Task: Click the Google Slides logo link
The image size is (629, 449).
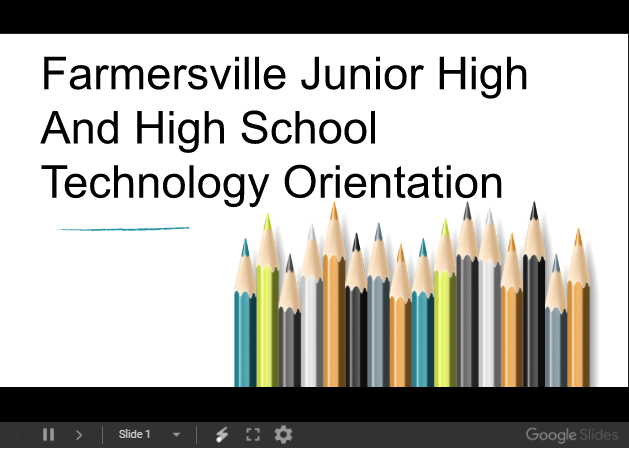Action: 572,435
